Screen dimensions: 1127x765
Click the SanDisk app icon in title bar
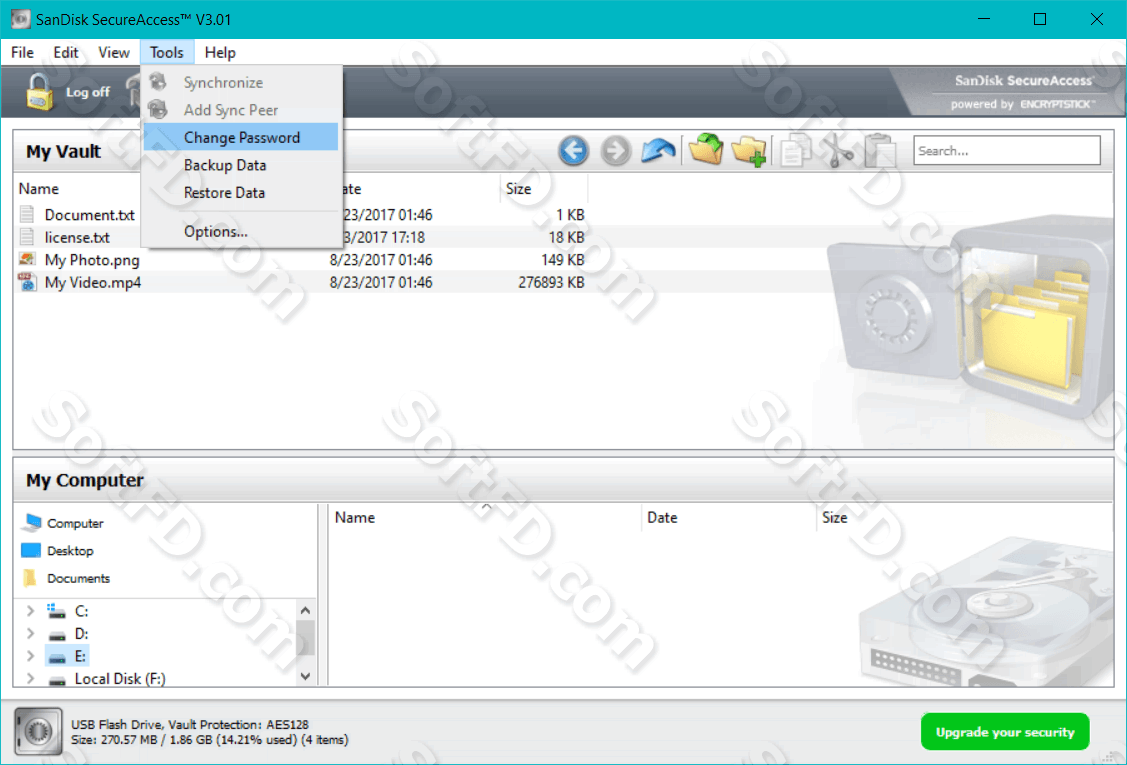tap(22, 19)
